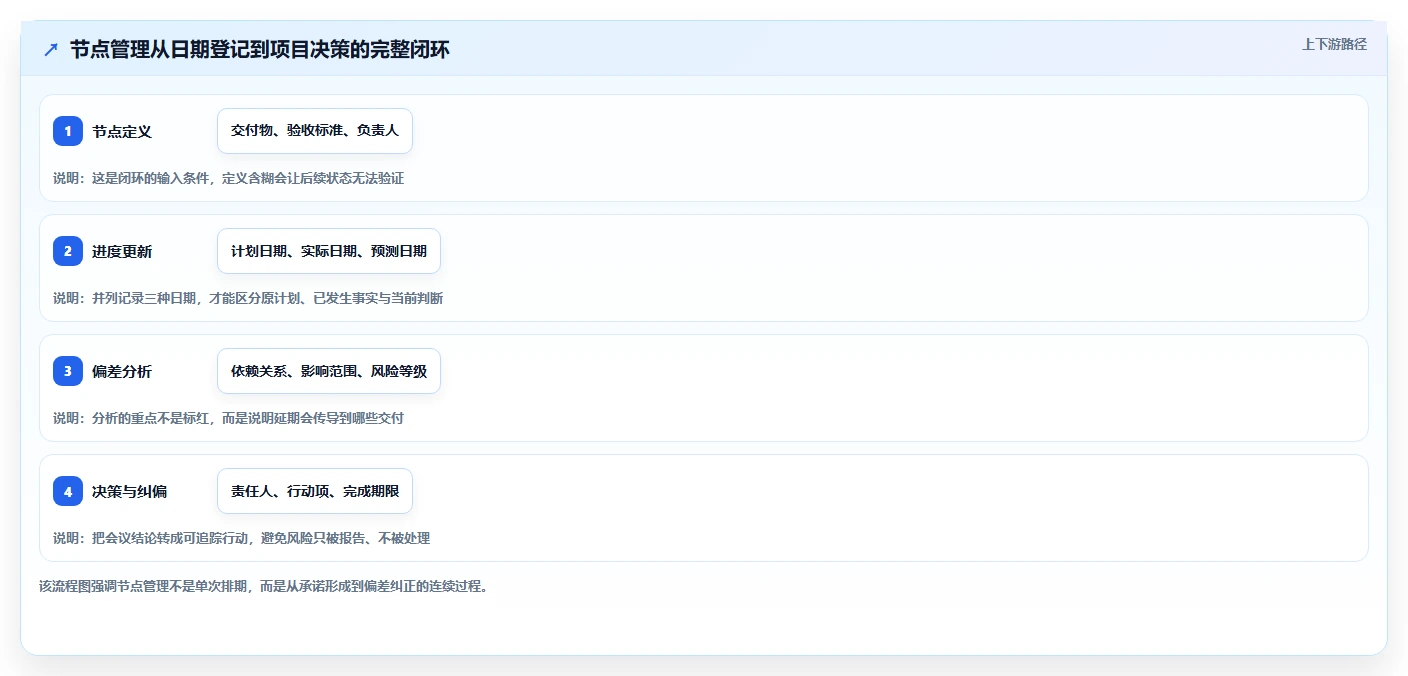Select the 决策与纠偏 step title
Image resolution: width=1408 pixels, height=676 pixels.
pyautogui.click(x=130, y=491)
